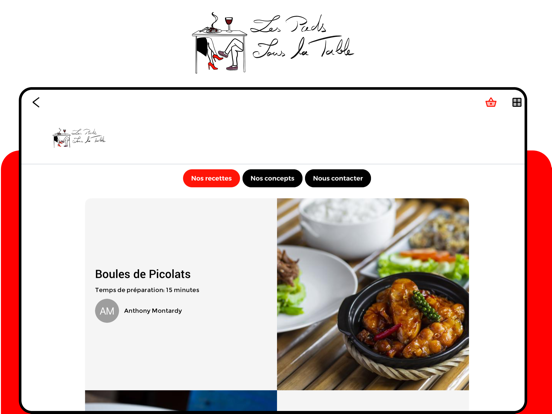The width and height of the screenshot is (552, 414).
Task: Open the partially visible second recipe image
Action: pyautogui.click(x=181, y=400)
